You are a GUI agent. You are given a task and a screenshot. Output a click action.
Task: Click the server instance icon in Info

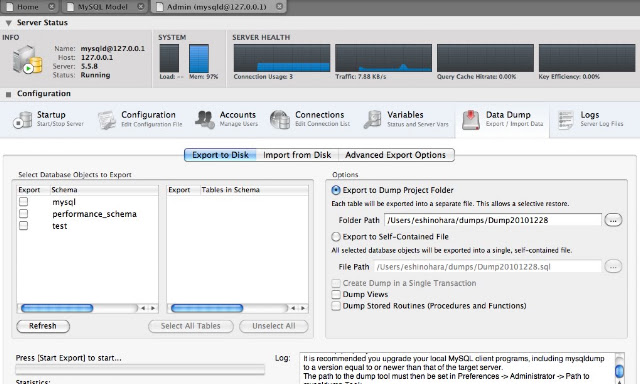27,60
